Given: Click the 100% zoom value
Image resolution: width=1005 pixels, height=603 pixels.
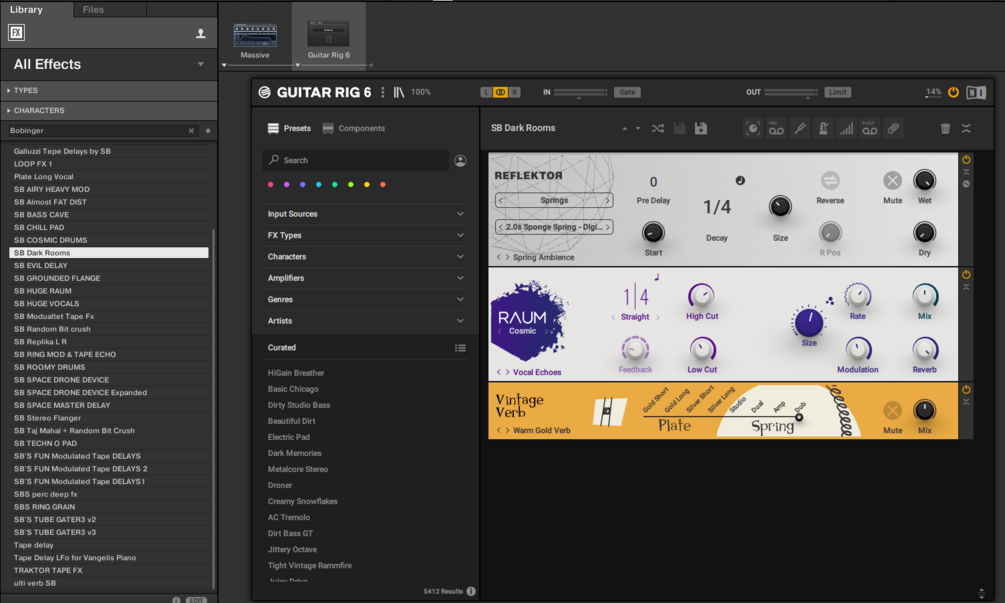Looking at the screenshot, I should 420,92.
